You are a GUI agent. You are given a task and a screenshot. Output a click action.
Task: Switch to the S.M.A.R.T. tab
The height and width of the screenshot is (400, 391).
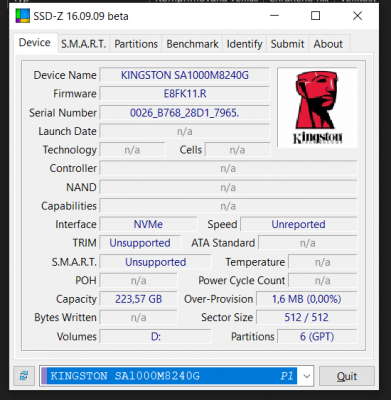tap(83, 44)
